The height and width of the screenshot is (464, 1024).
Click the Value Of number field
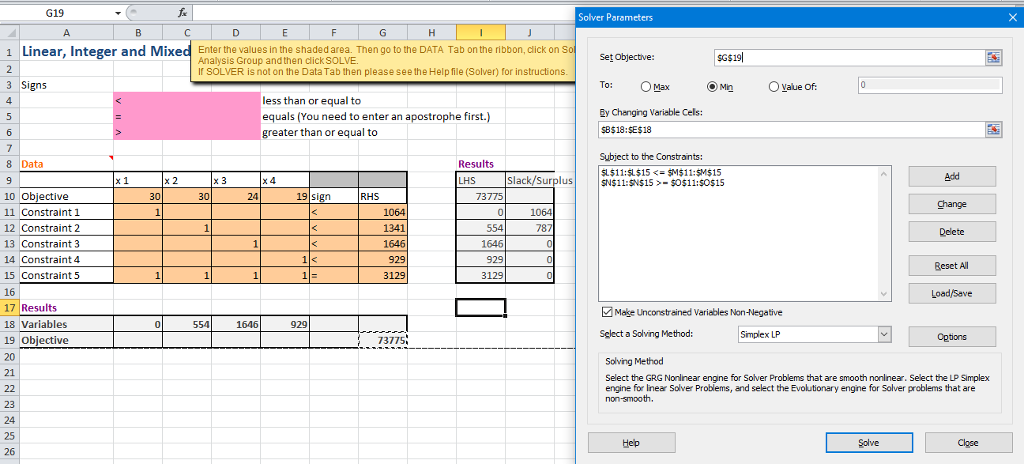click(x=929, y=86)
